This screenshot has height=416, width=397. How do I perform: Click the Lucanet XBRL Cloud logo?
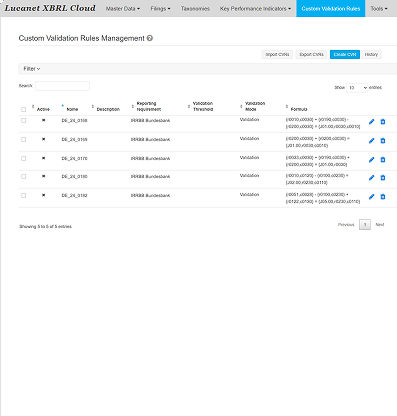[x=50, y=8]
